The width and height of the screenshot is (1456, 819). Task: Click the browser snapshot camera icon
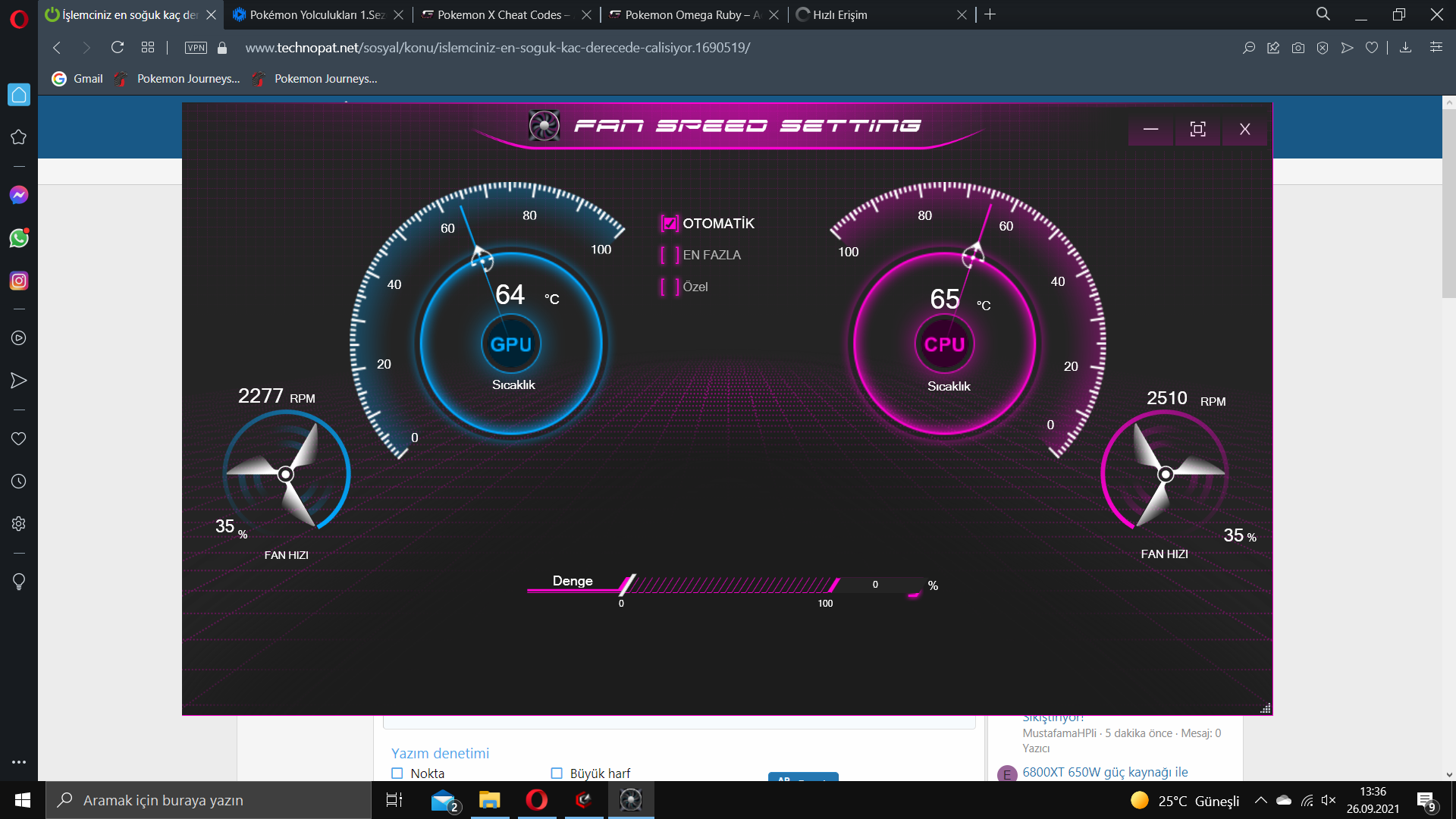1298,48
